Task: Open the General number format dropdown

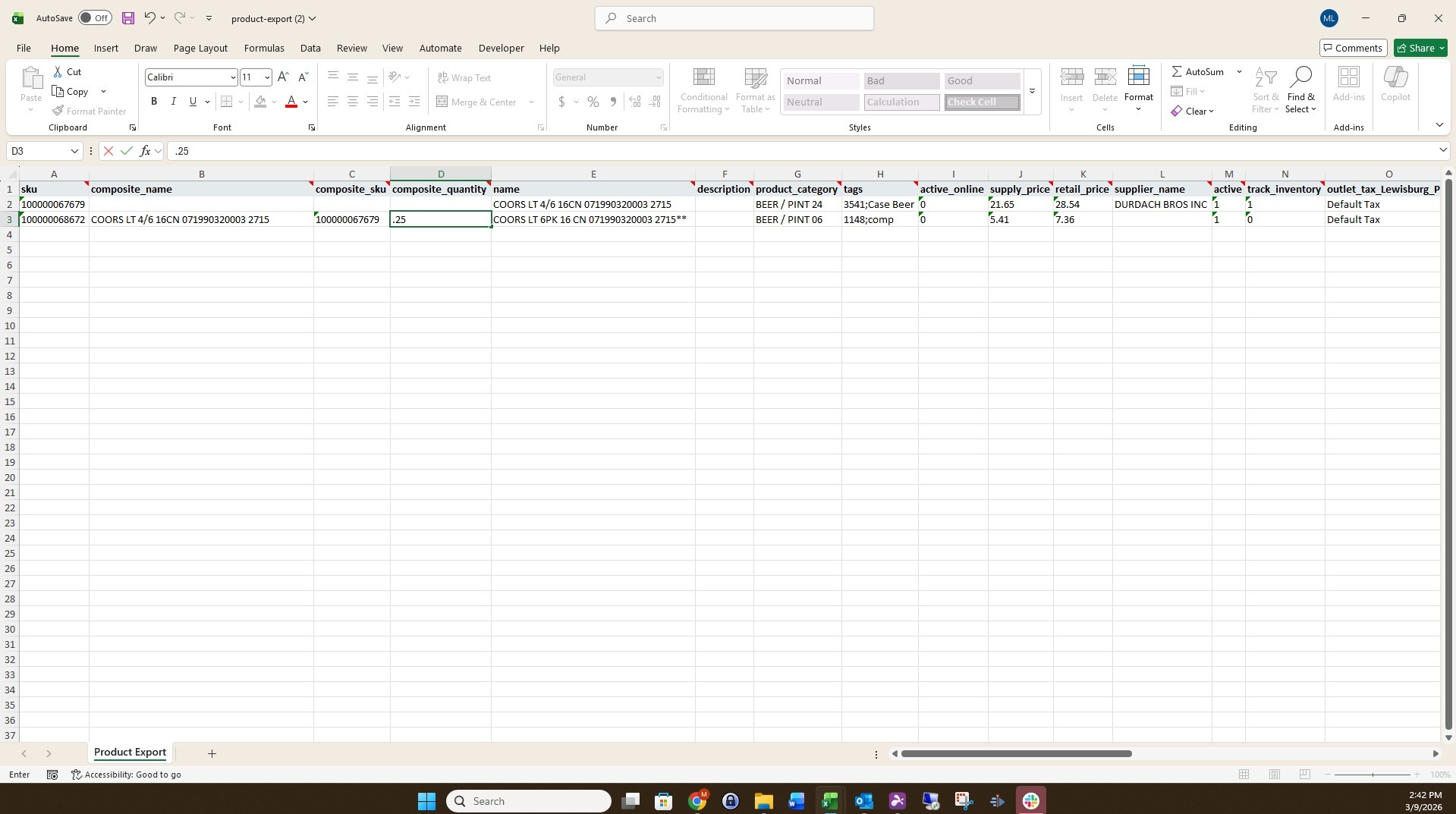Action: coord(658,77)
